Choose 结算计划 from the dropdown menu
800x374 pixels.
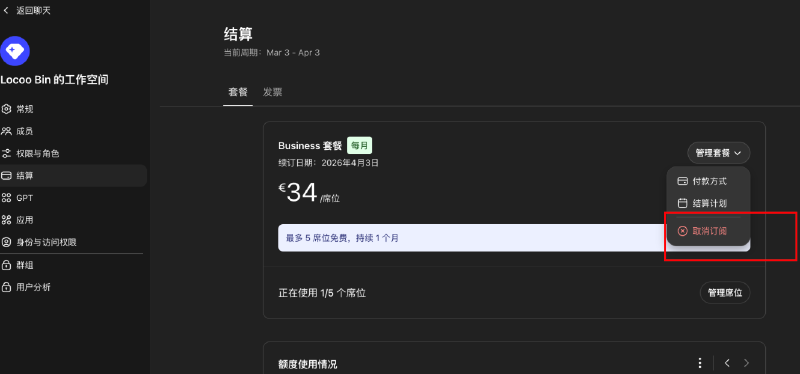[708, 203]
